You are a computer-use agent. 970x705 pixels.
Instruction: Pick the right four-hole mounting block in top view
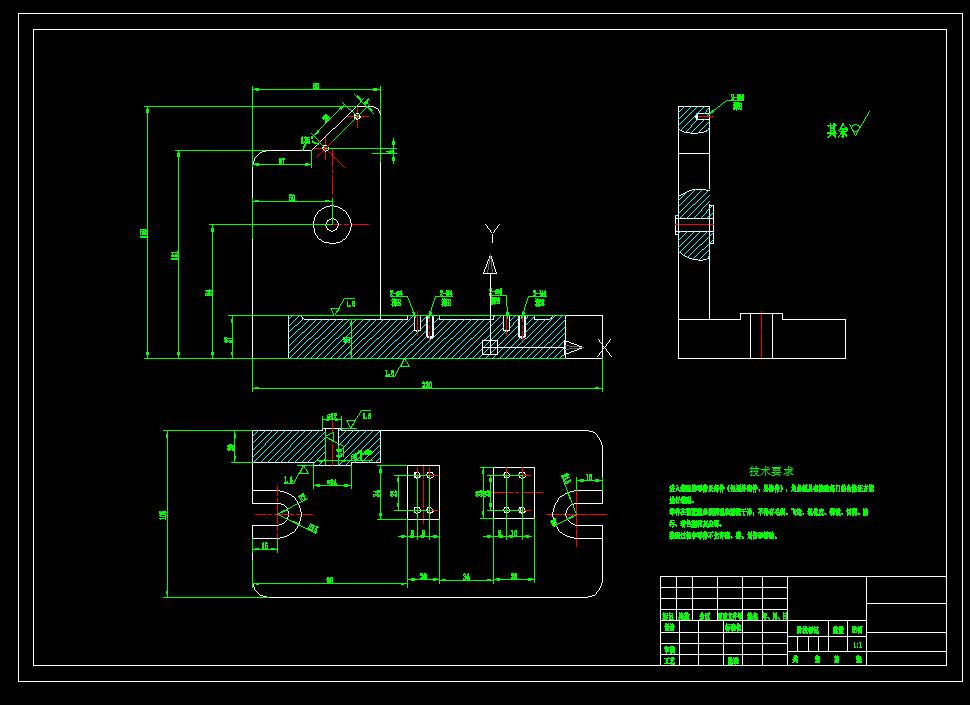click(514, 493)
